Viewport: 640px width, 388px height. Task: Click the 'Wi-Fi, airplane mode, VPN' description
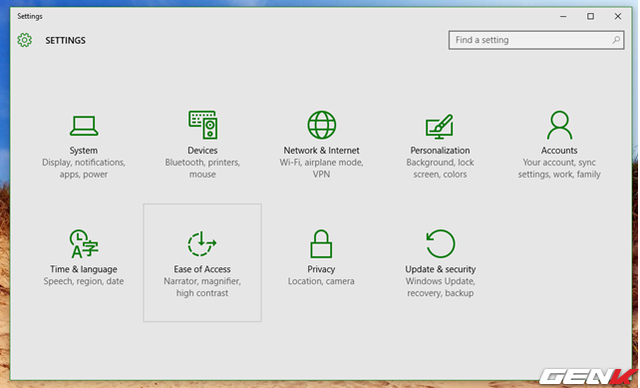tap(322, 169)
